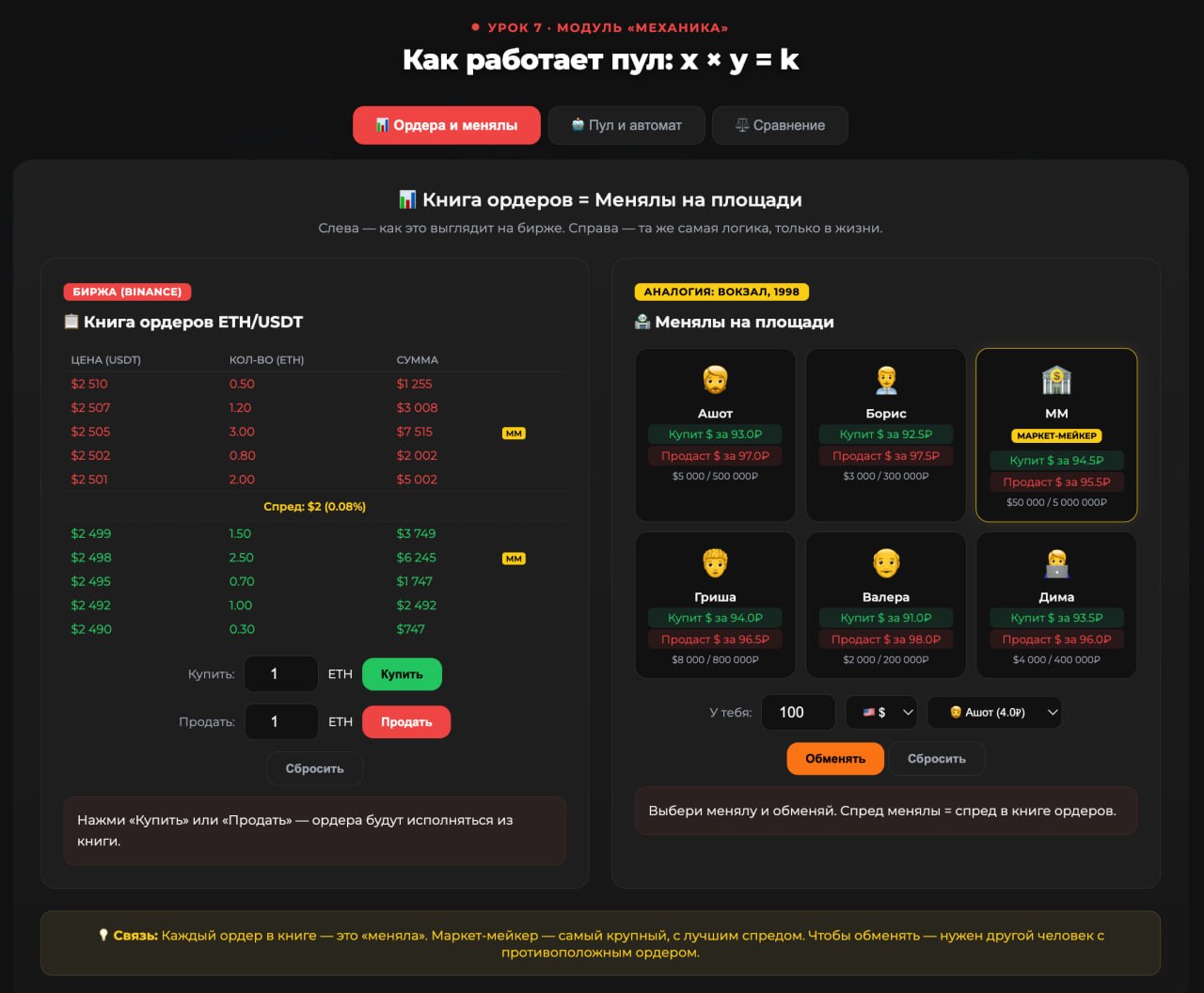
Task: Open the $ currency dropdown
Action: (x=881, y=713)
